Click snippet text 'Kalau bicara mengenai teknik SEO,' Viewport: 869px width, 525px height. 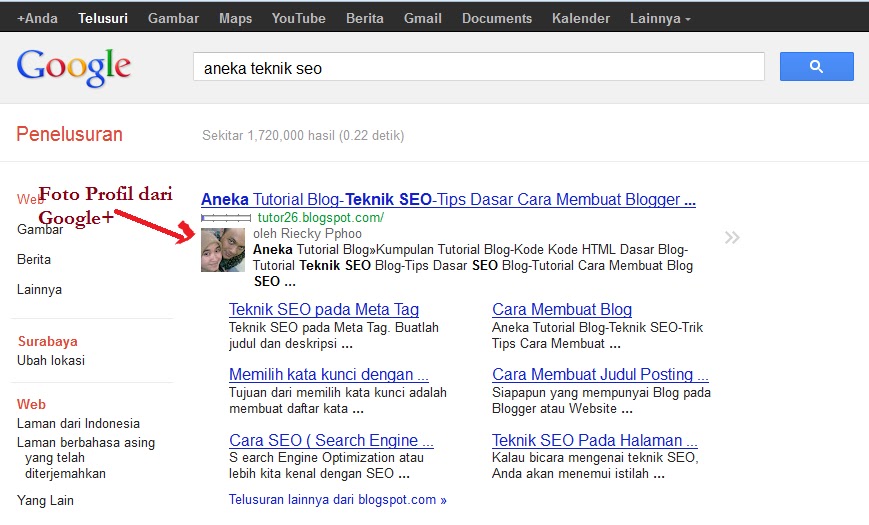595,458
